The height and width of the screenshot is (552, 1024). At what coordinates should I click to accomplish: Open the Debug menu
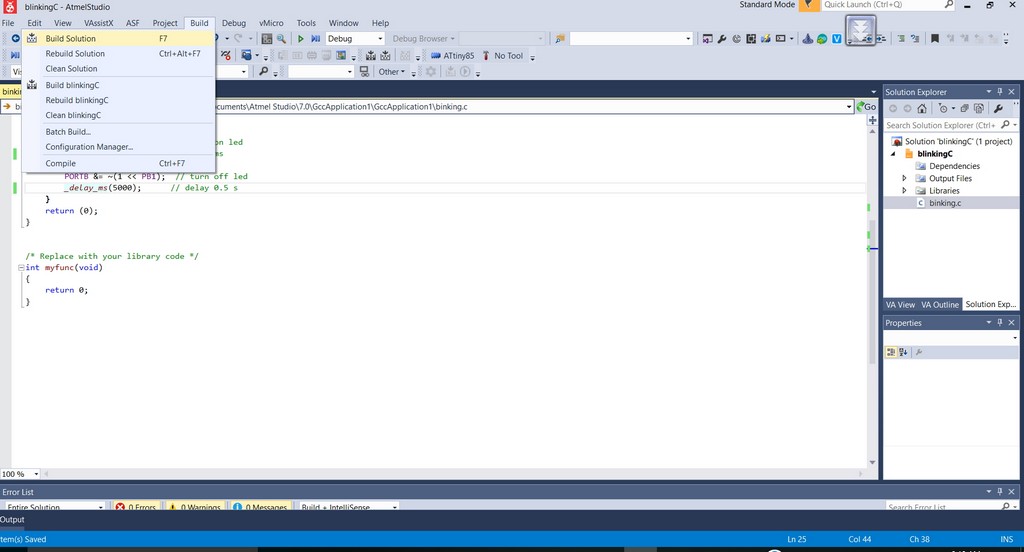tap(233, 23)
